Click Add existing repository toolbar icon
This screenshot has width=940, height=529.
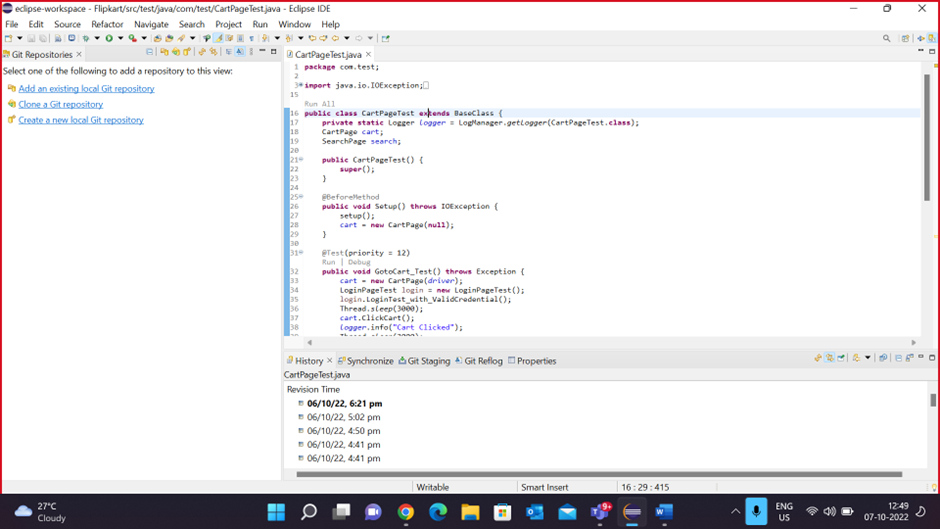pos(164,52)
